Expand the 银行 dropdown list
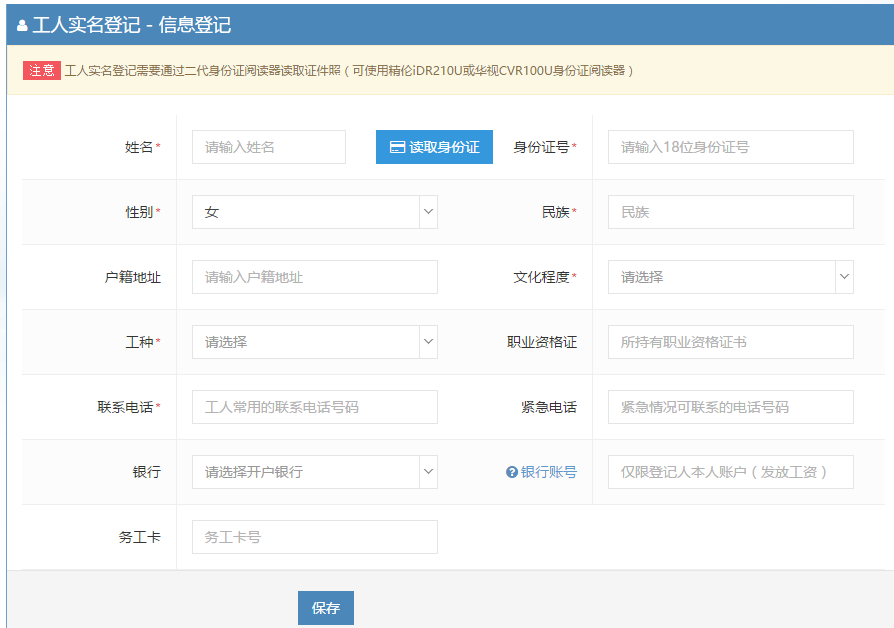Viewport: 894px width, 628px height. coord(314,472)
